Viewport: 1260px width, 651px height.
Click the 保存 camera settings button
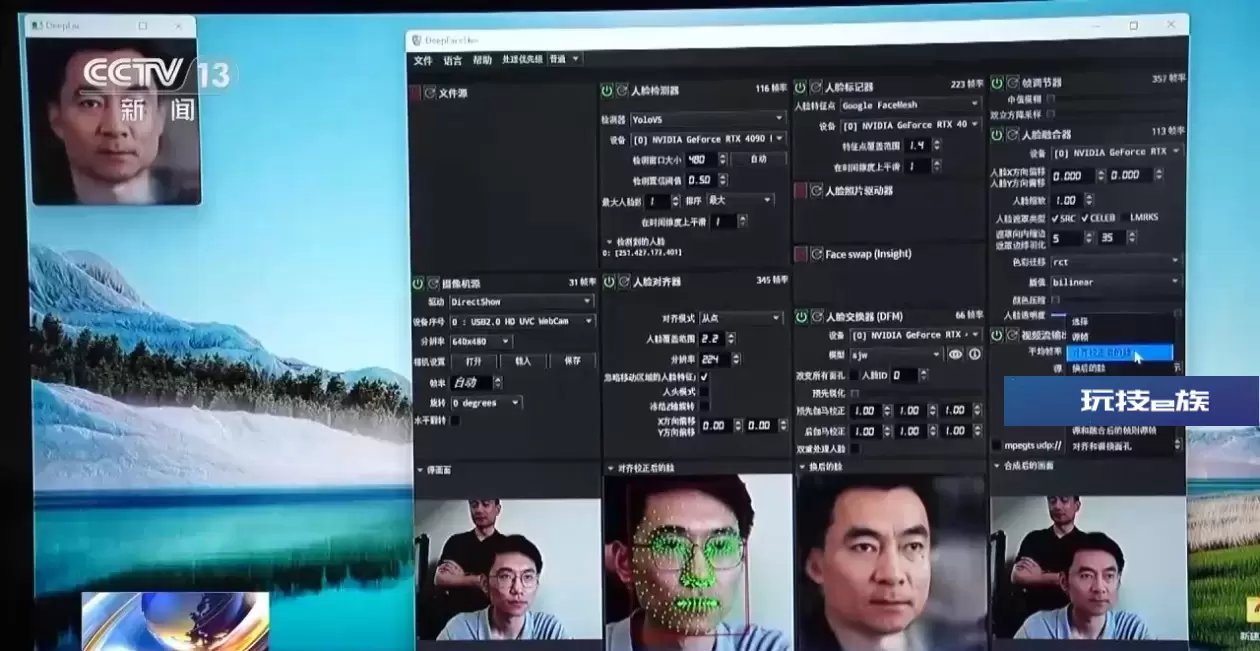tap(573, 361)
